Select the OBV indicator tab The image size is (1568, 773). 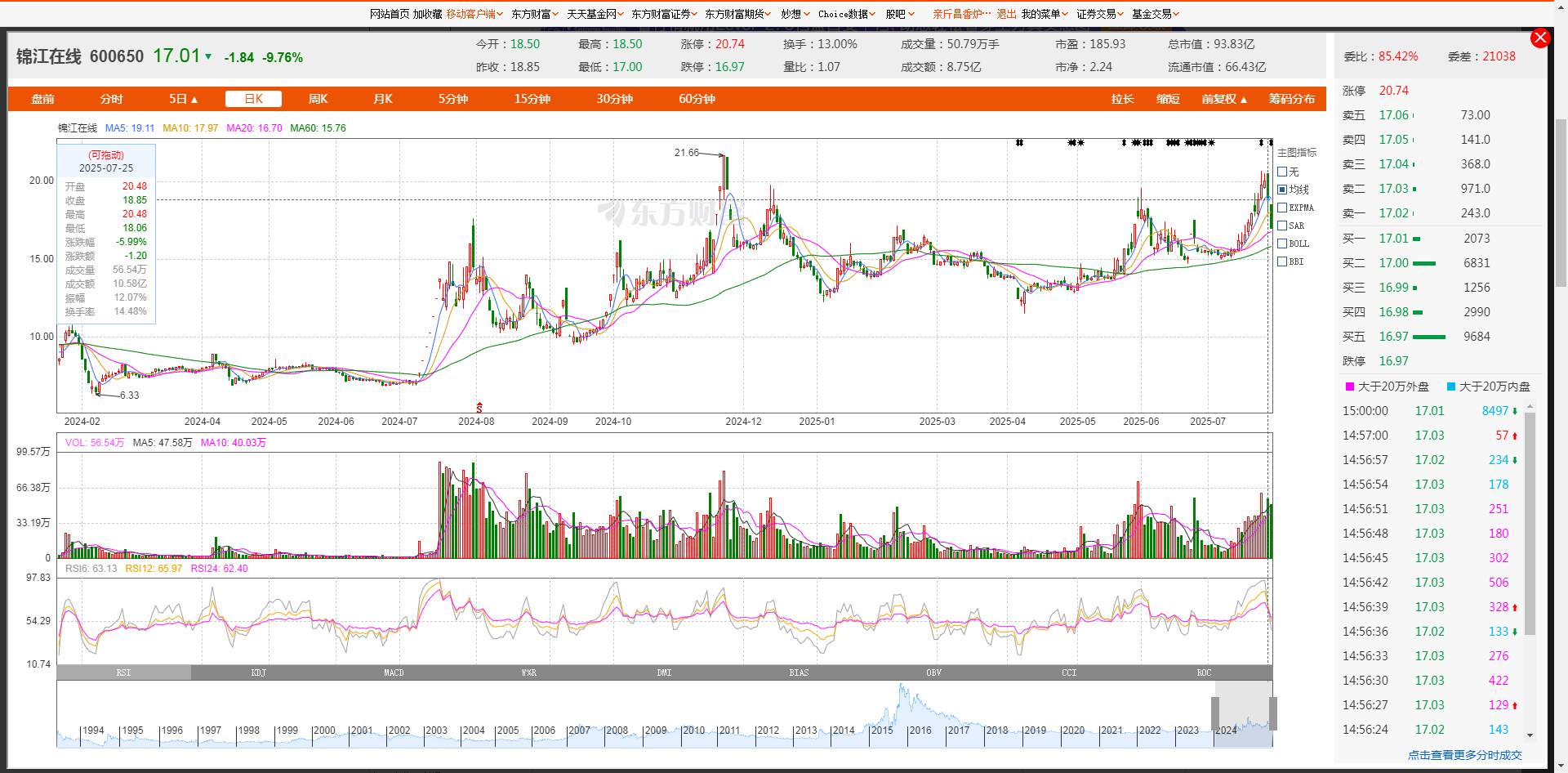click(934, 672)
